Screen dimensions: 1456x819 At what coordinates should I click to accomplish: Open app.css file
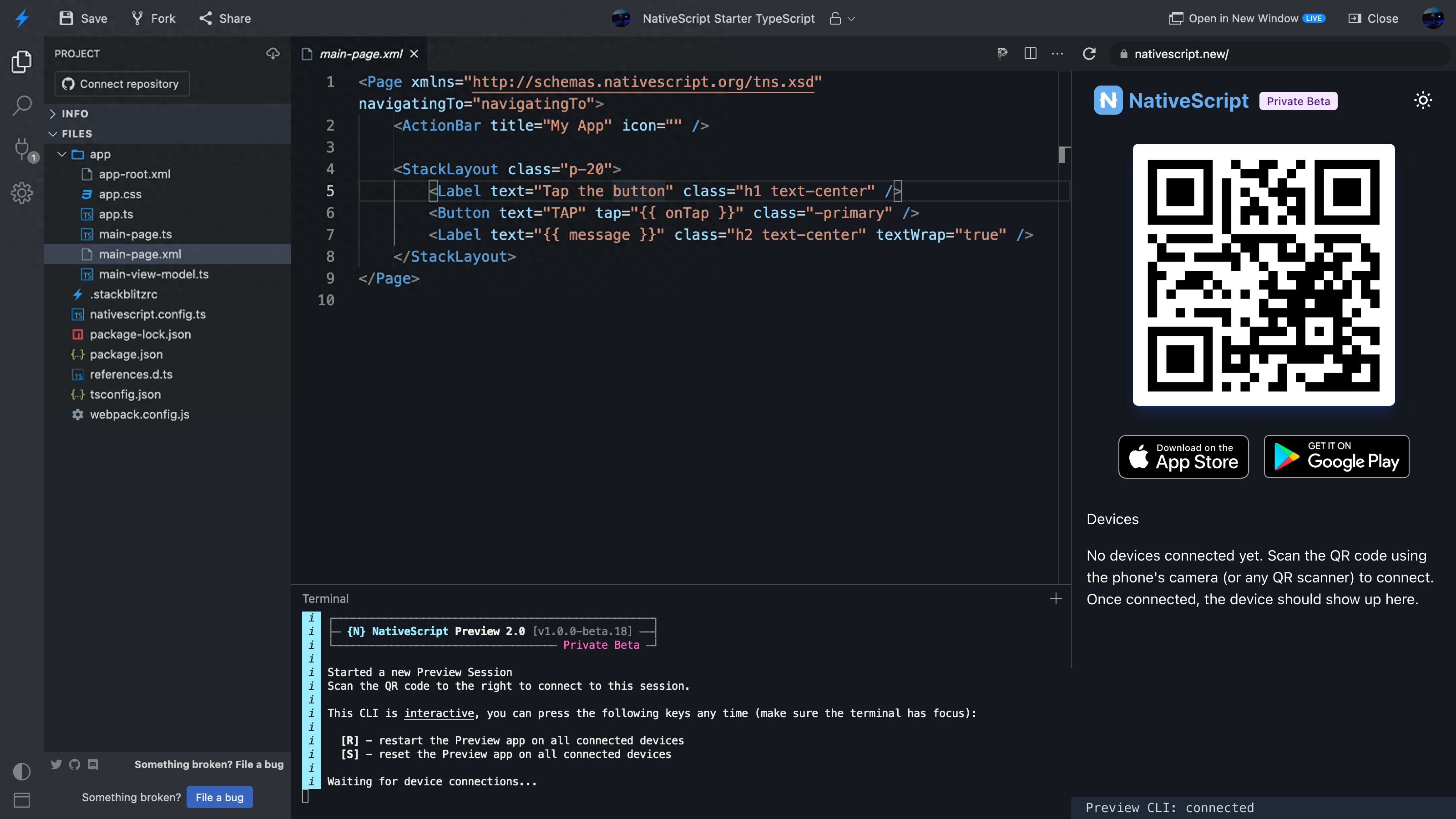tap(167, 194)
